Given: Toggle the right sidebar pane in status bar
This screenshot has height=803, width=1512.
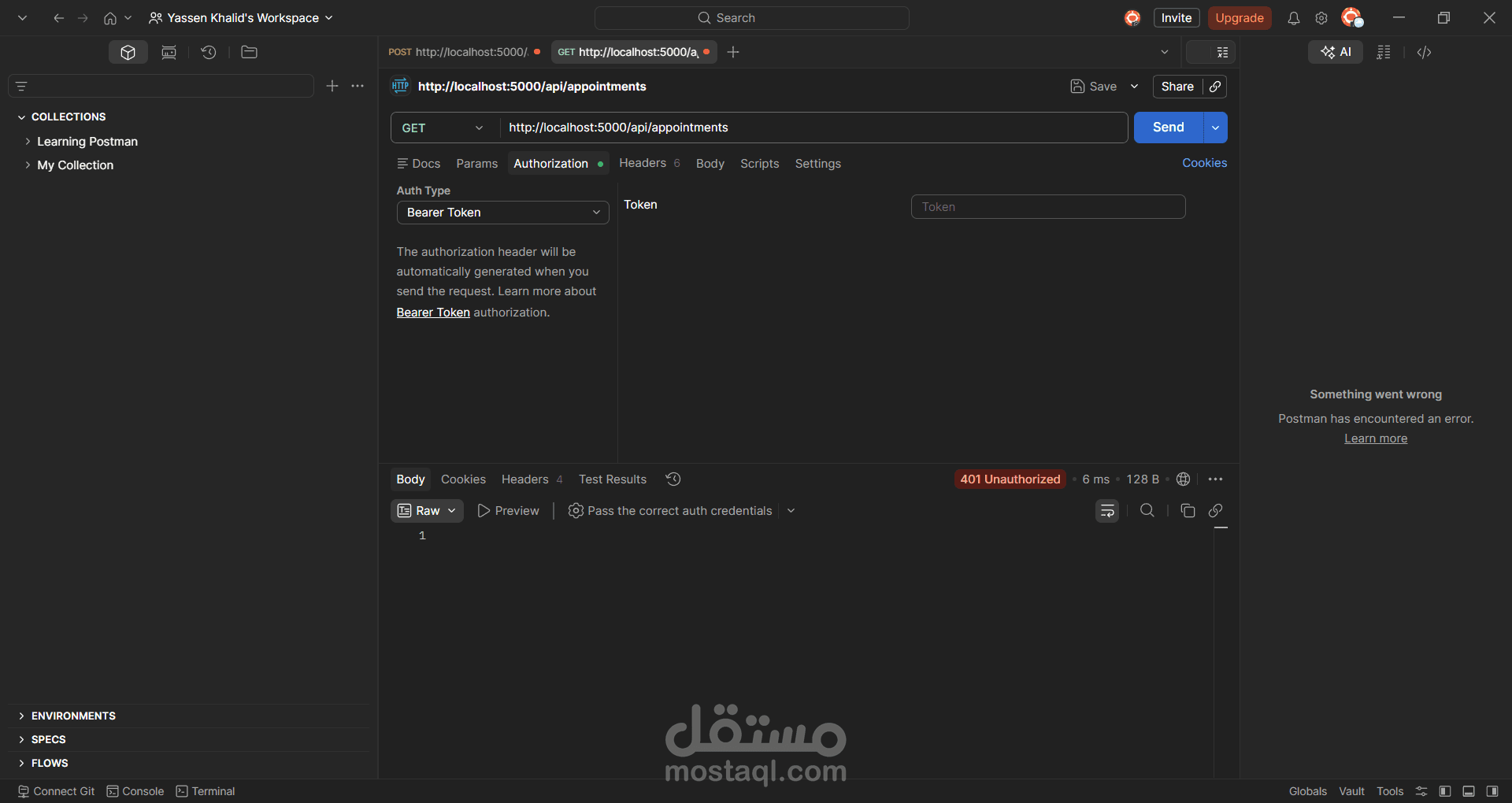Looking at the screenshot, I should (x=1492, y=791).
